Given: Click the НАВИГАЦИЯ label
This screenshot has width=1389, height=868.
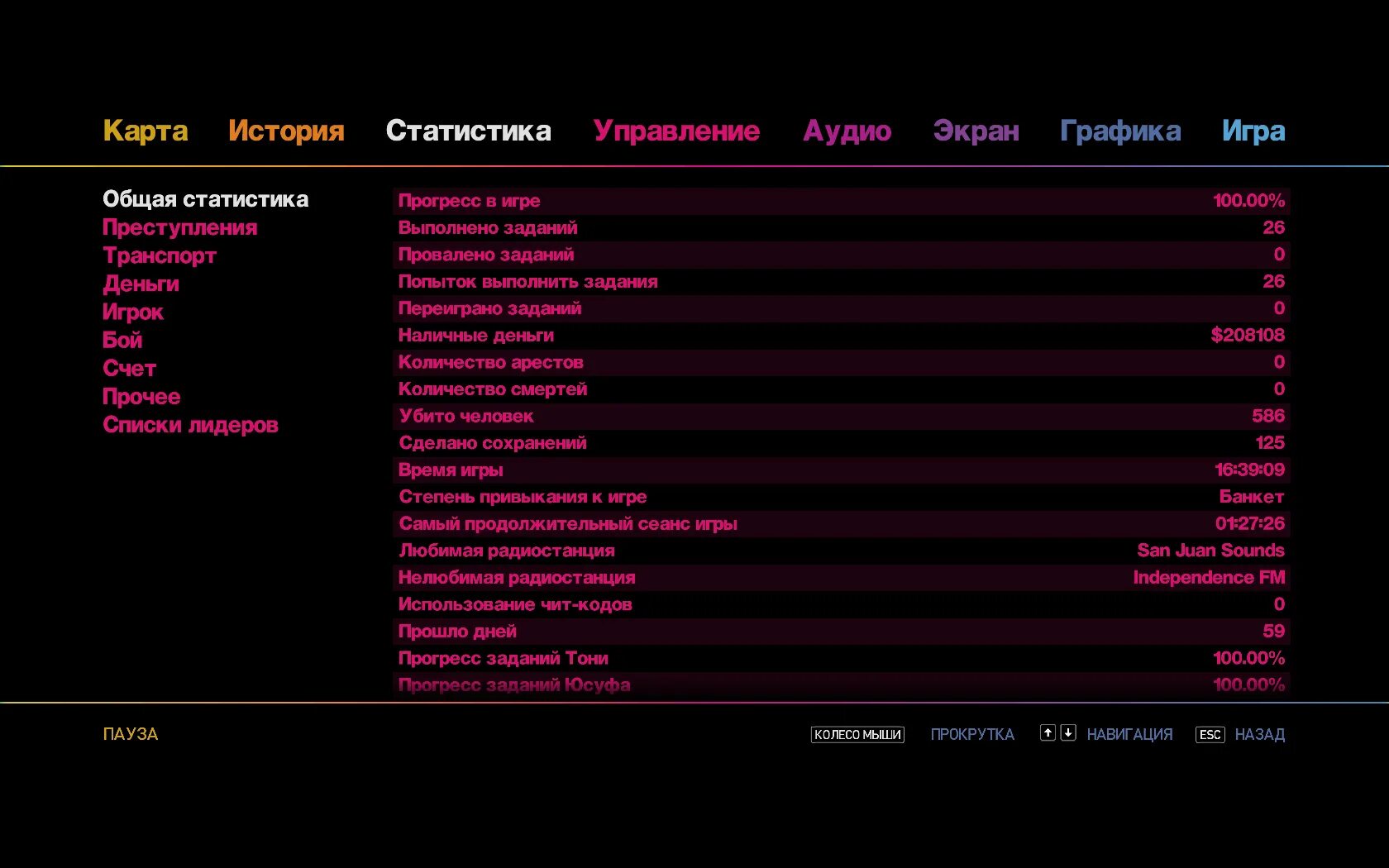Looking at the screenshot, I should (x=1129, y=734).
